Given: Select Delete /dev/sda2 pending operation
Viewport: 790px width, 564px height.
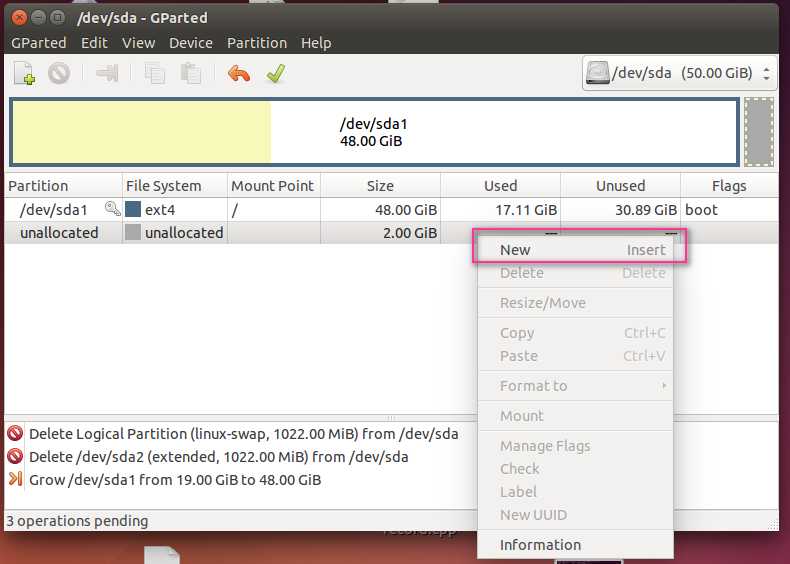Looking at the screenshot, I should pyautogui.click(x=219, y=457).
